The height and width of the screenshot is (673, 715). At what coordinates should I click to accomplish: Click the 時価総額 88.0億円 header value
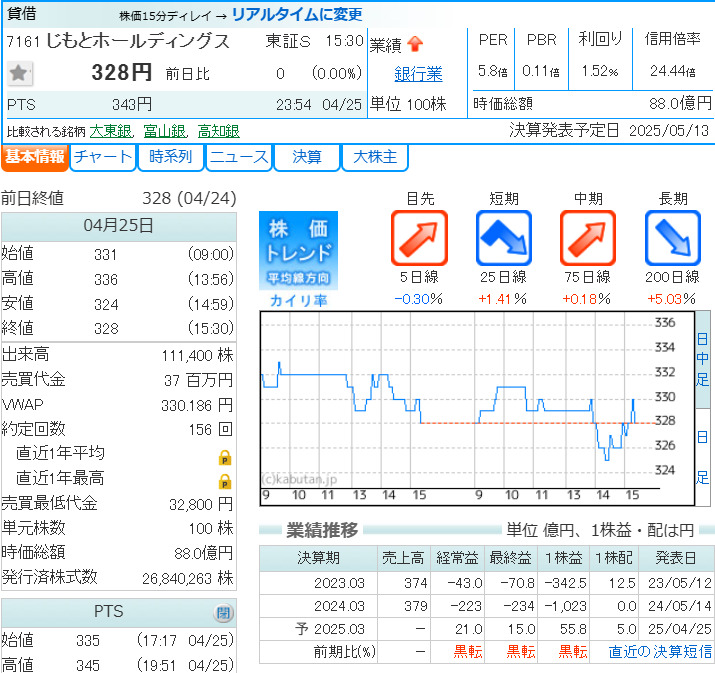tap(680, 103)
